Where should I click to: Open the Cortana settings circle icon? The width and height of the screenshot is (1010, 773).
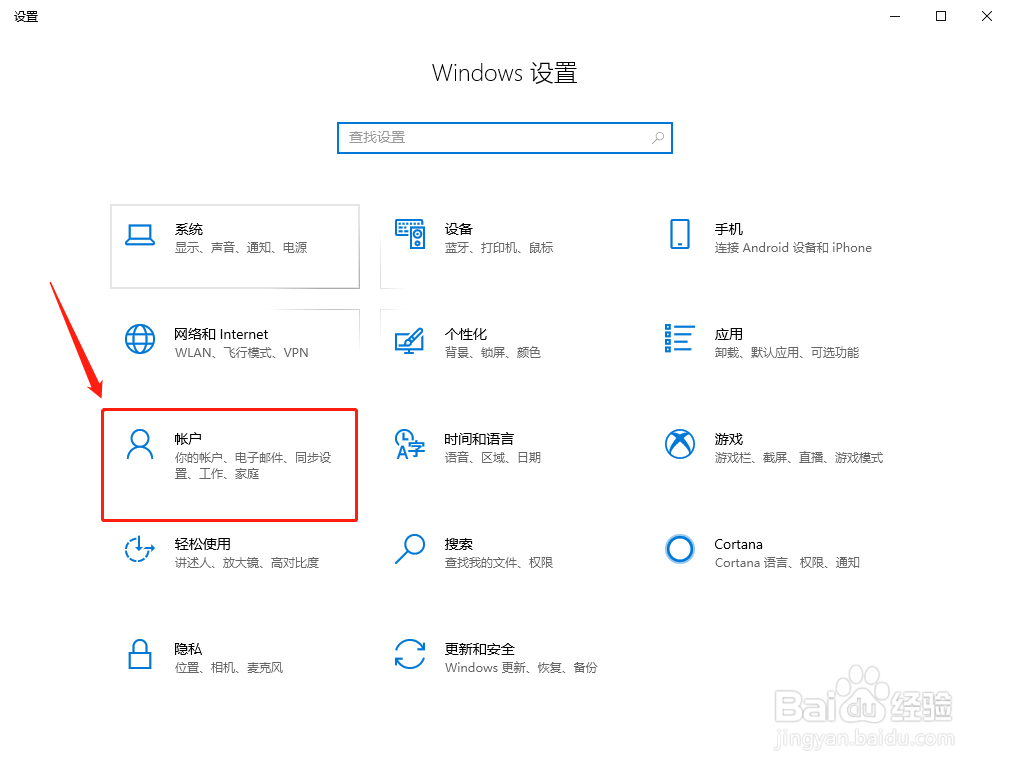[680, 550]
